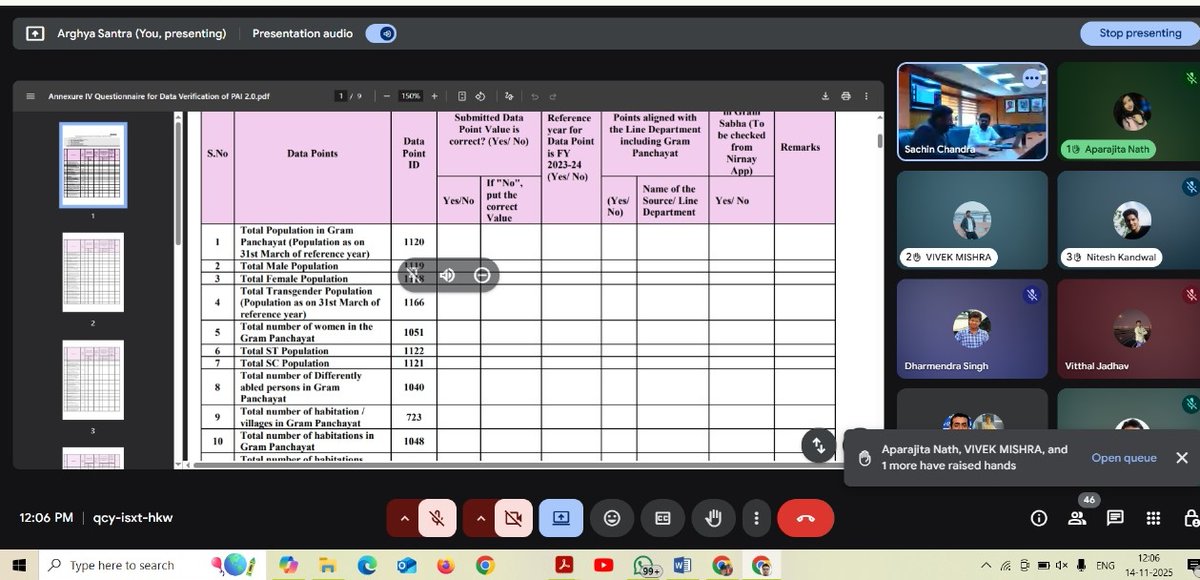This screenshot has height=580, width=1200.
Task: Open microphone options with its chevron
Action: tap(404, 518)
